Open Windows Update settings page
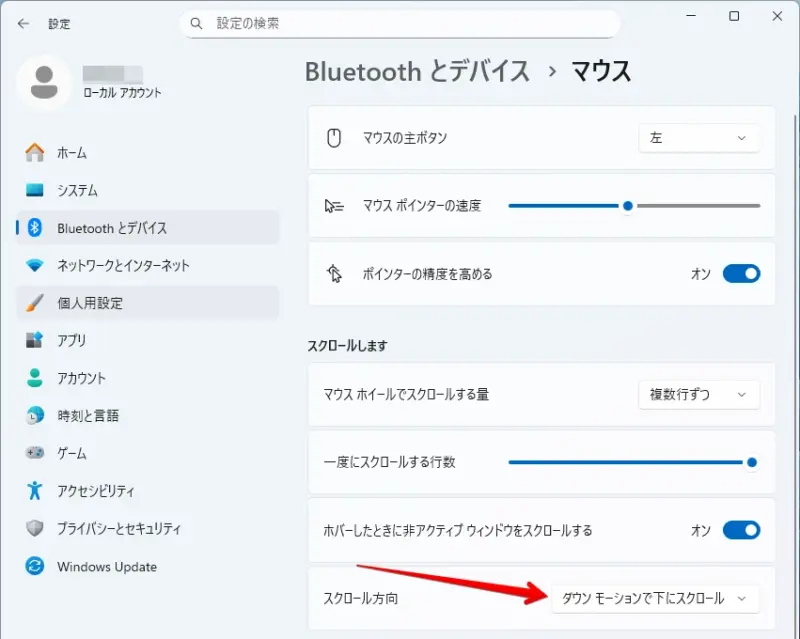The height and width of the screenshot is (639, 800). point(147,566)
